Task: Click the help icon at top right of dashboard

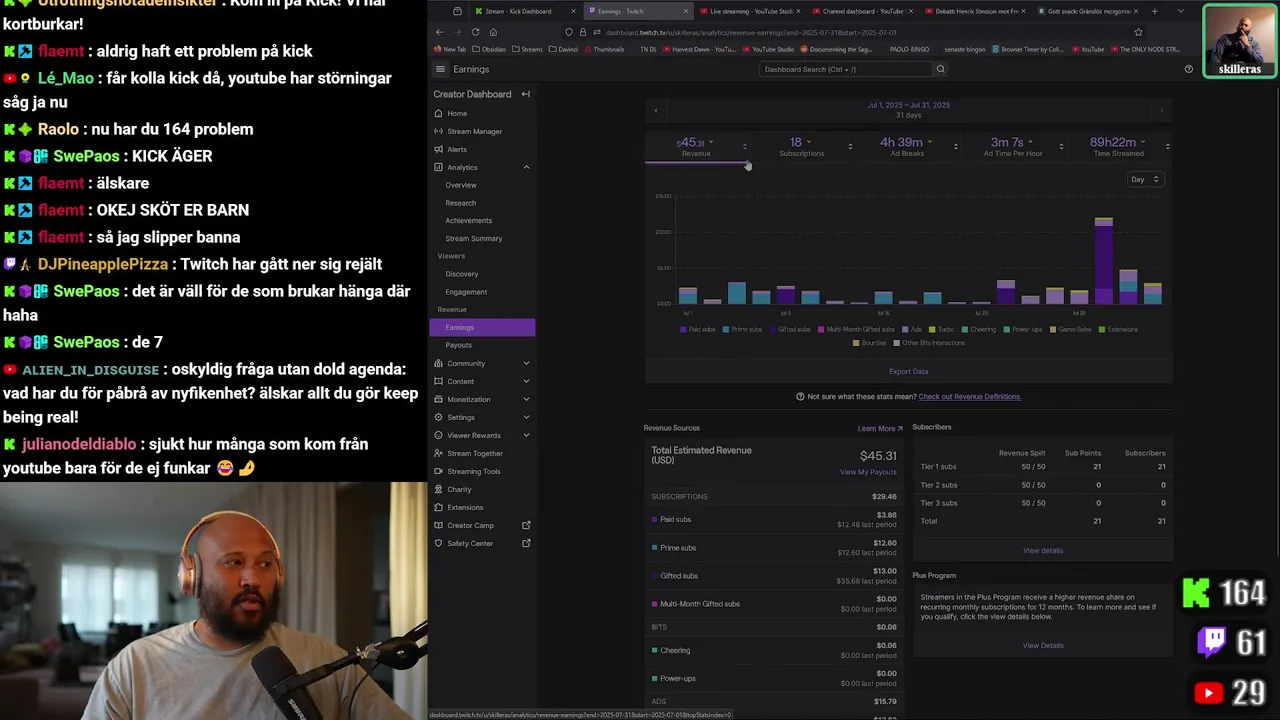Action: pyautogui.click(x=1188, y=69)
